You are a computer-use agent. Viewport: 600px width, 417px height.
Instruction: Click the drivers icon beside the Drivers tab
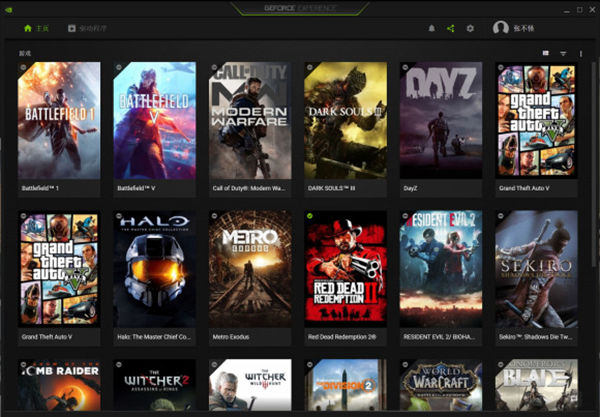tap(72, 28)
